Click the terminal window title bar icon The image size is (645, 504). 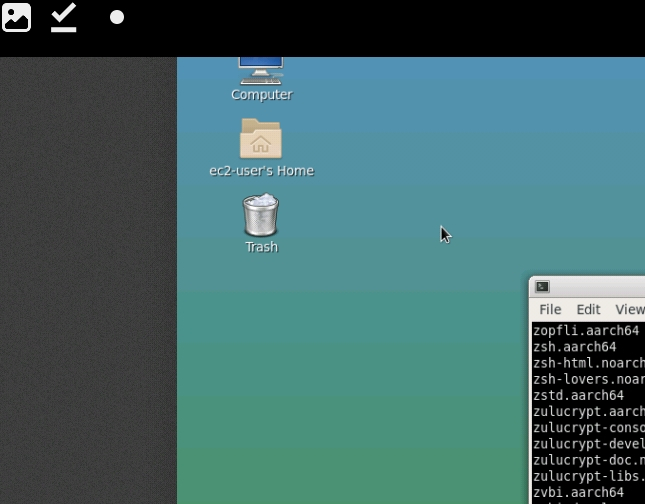[542, 287]
